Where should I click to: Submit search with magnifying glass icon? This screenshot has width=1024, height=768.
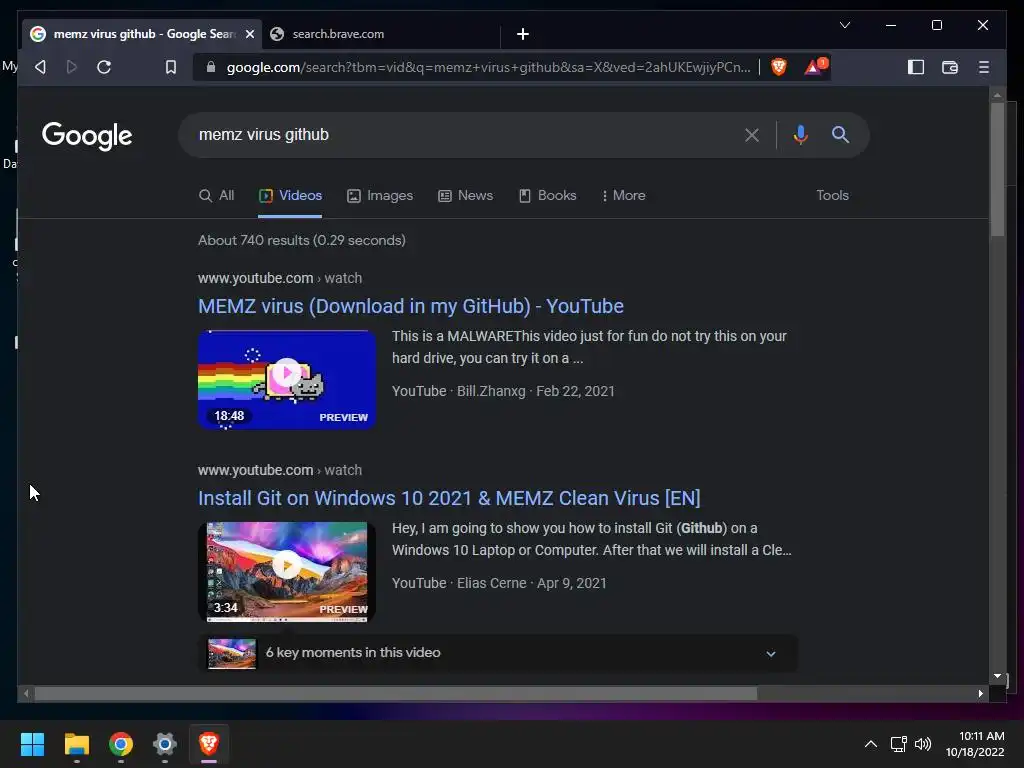[x=840, y=135]
